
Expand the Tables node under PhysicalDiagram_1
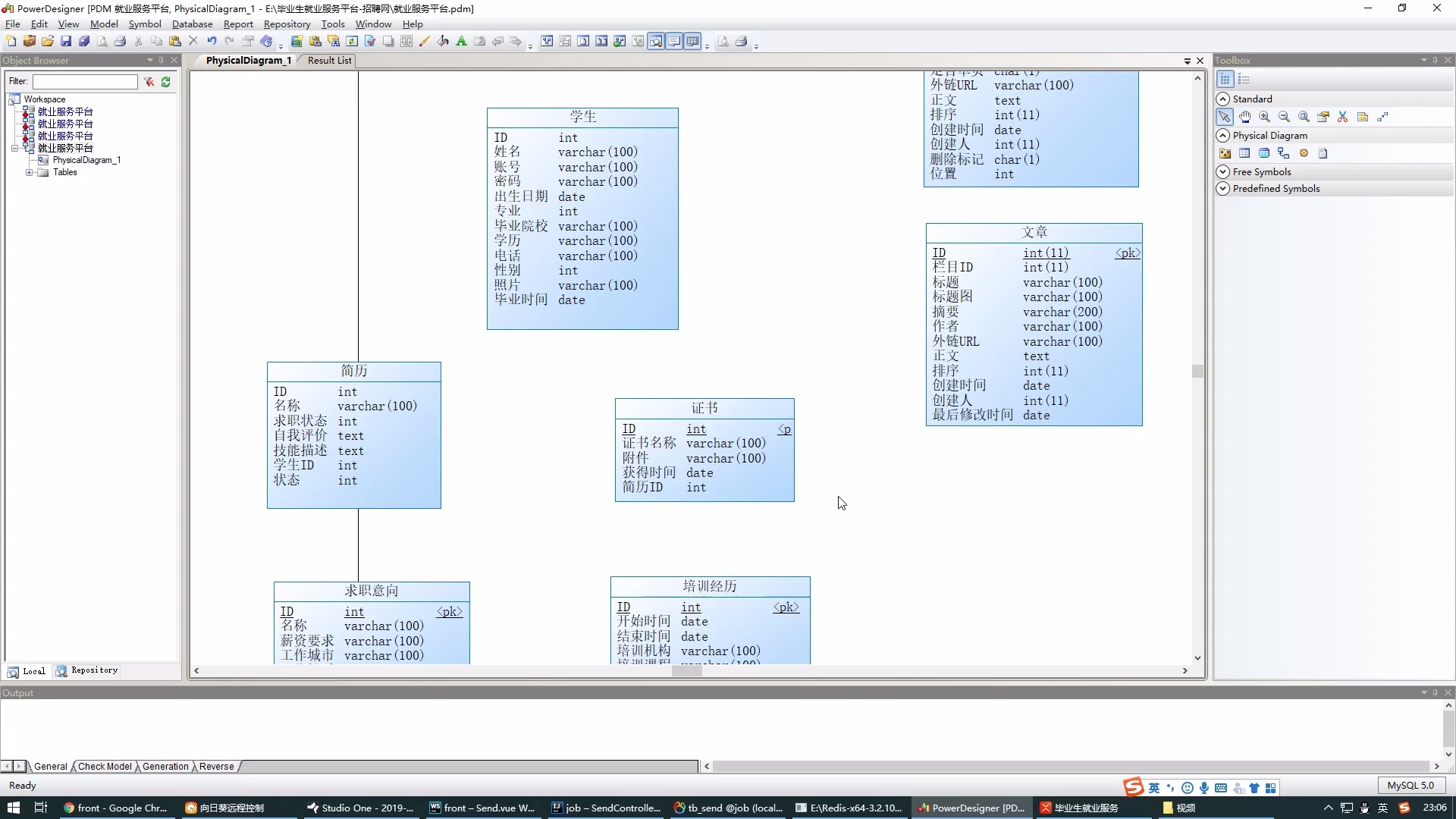pyautogui.click(x=29, y=172)
